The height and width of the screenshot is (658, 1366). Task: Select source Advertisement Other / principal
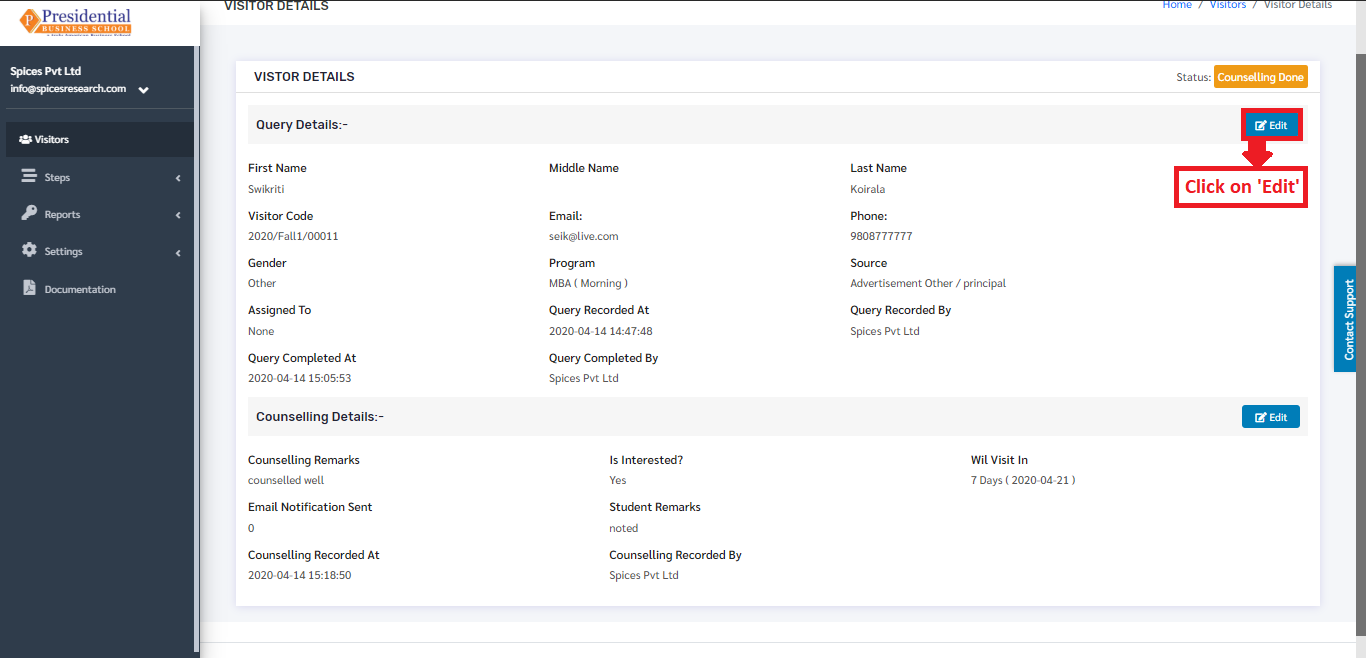tap(928, 283)
